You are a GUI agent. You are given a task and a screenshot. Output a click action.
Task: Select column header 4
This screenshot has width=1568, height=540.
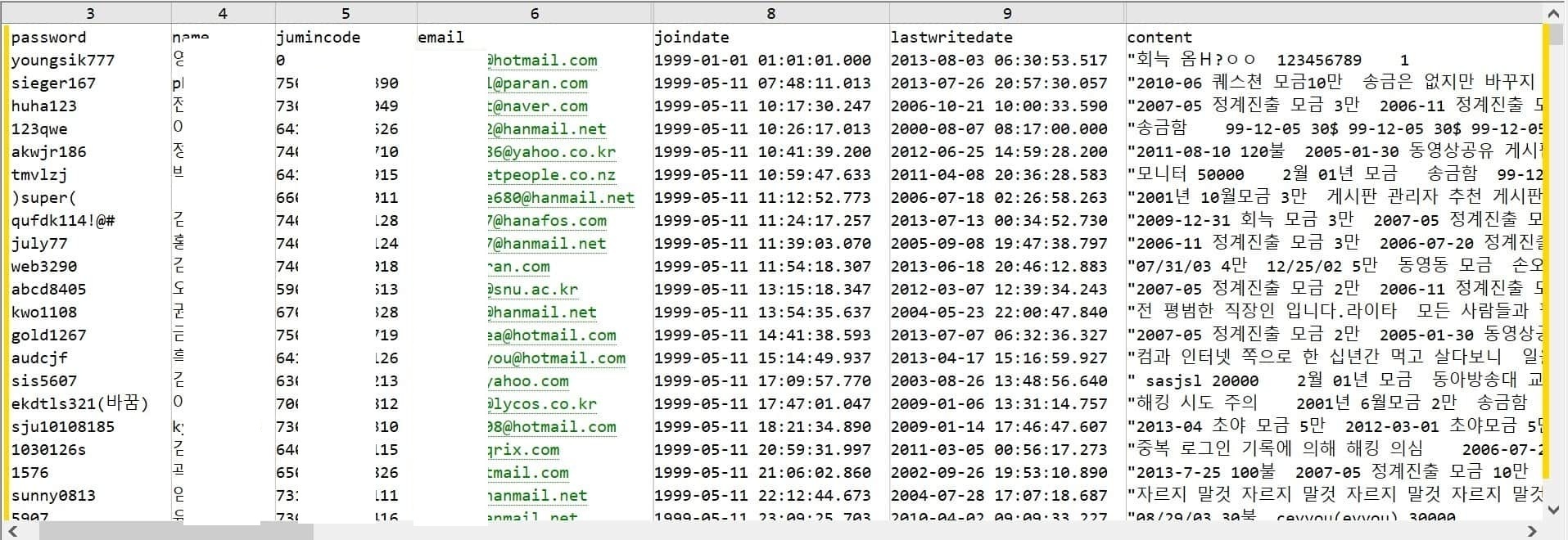[223, 13]
